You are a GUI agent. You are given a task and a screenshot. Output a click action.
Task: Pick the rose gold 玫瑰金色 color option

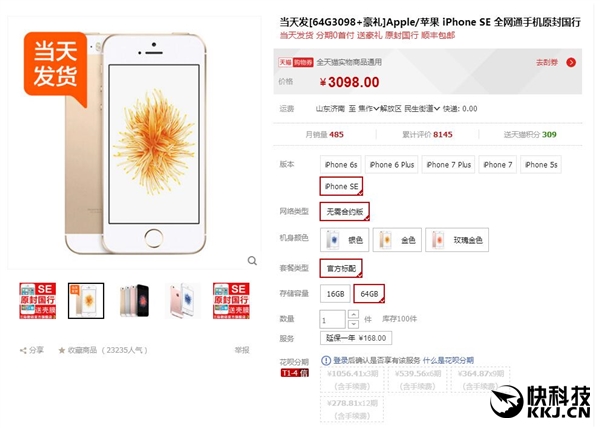(x=457, y=240)
